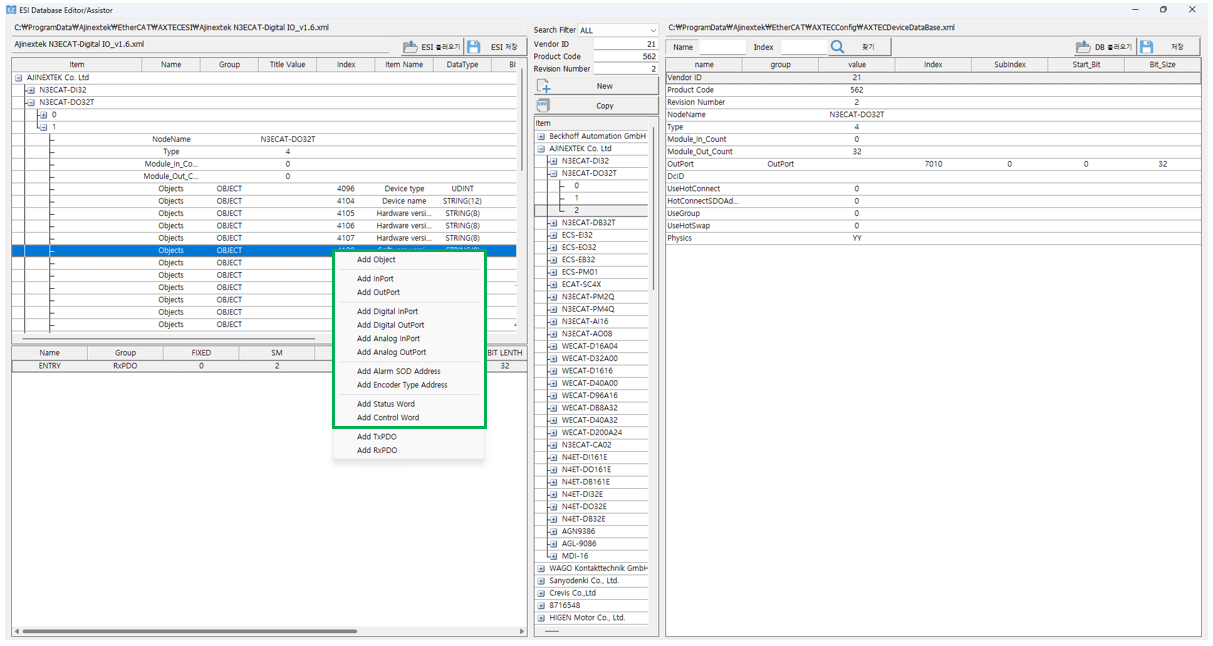1213x646 pixels.
Task: Click the ESI load folder icon
Action: pos(410,47)
